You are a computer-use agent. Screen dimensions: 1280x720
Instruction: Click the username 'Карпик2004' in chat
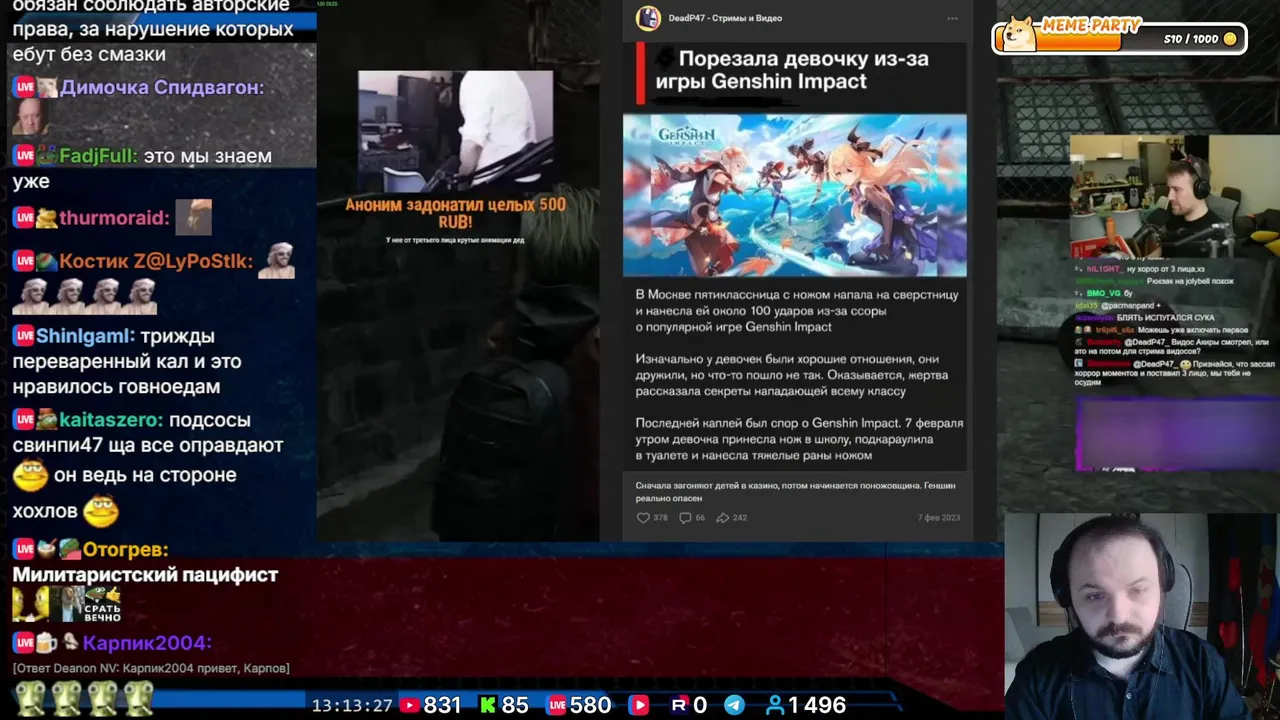(x=146, y=643)
